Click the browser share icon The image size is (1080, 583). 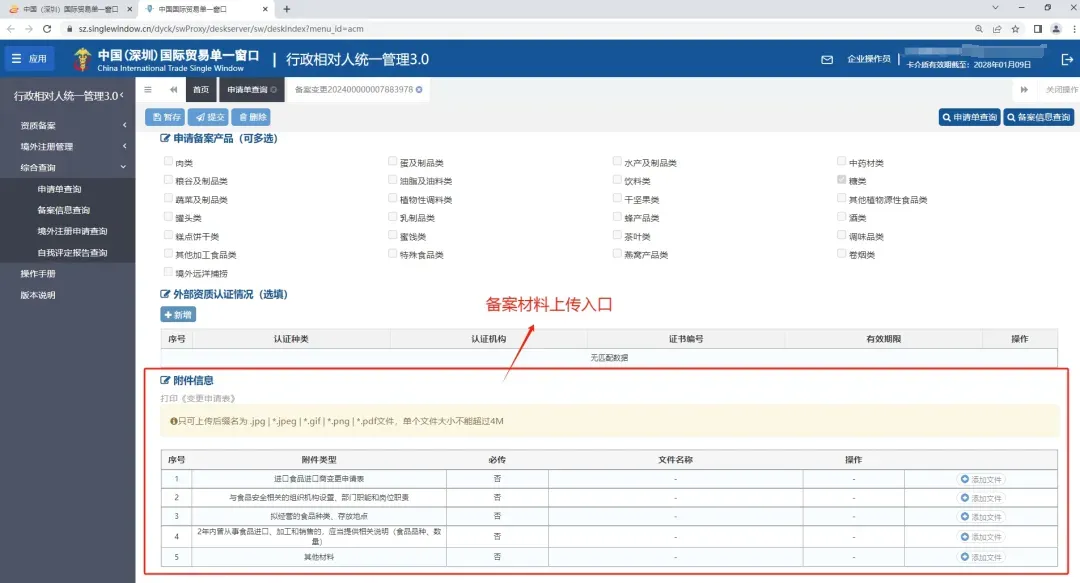pos(997,29)
